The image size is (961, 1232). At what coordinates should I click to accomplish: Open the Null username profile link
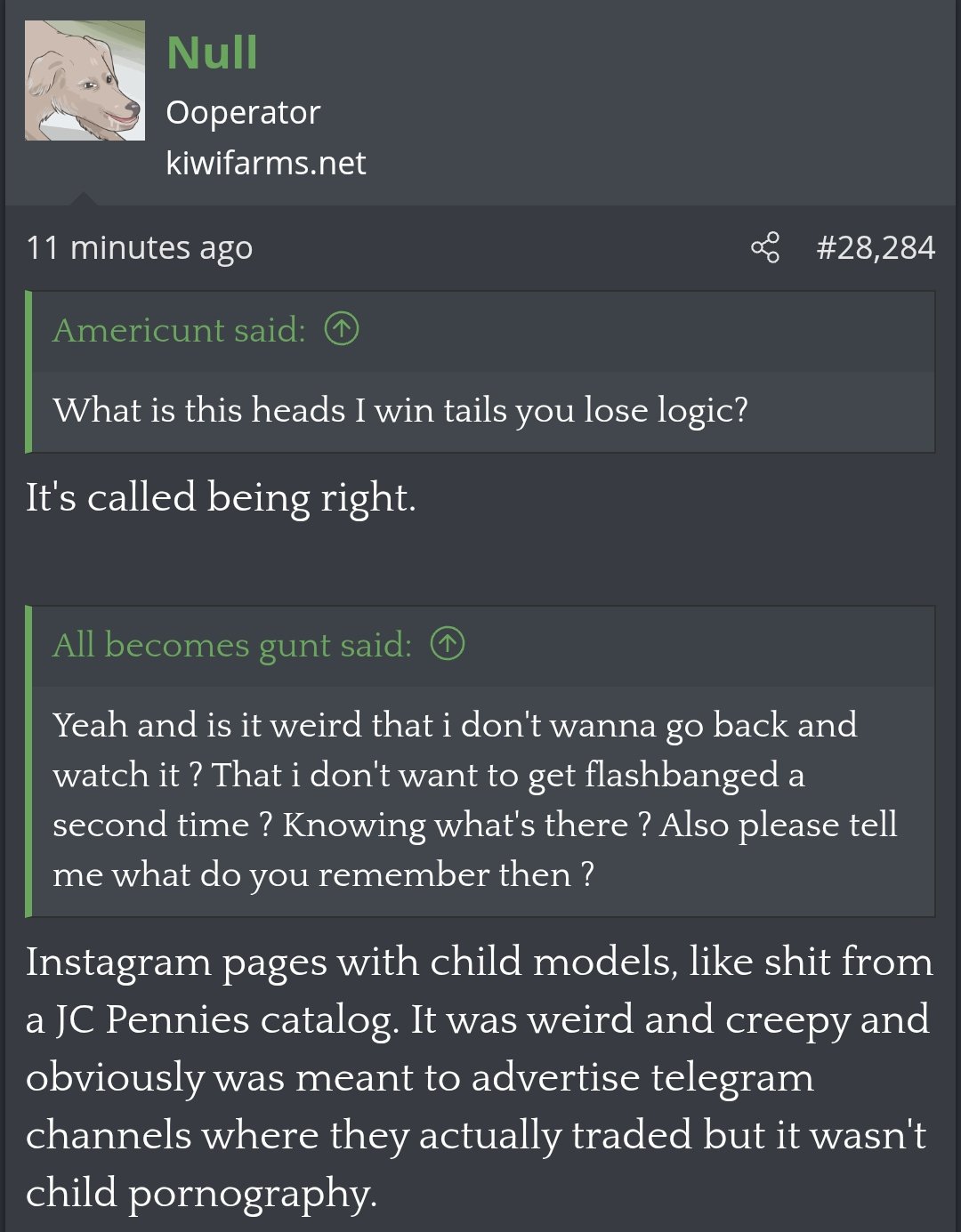coord(212,52)
